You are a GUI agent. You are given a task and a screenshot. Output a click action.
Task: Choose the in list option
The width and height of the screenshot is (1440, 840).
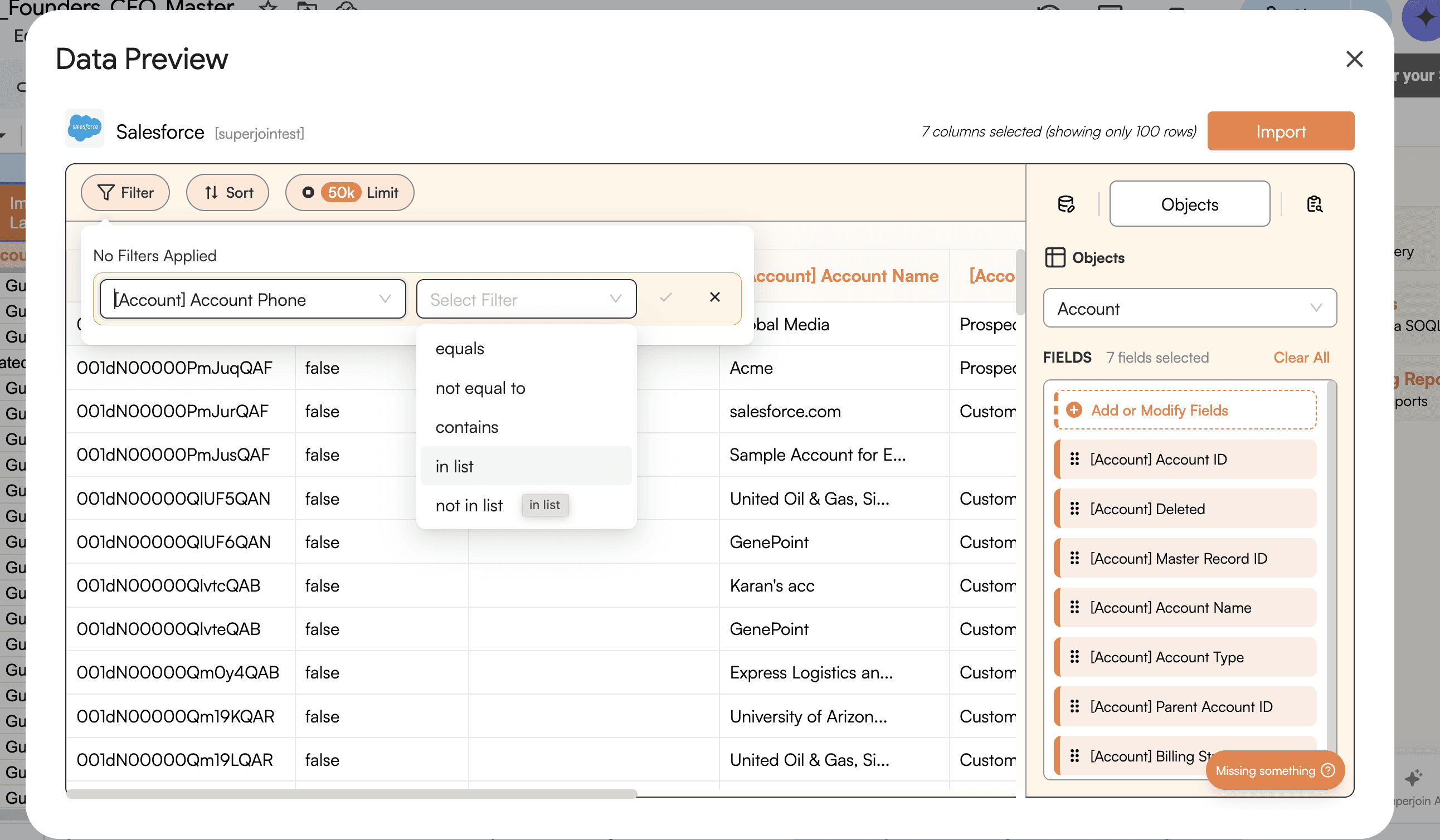(526, 466)
